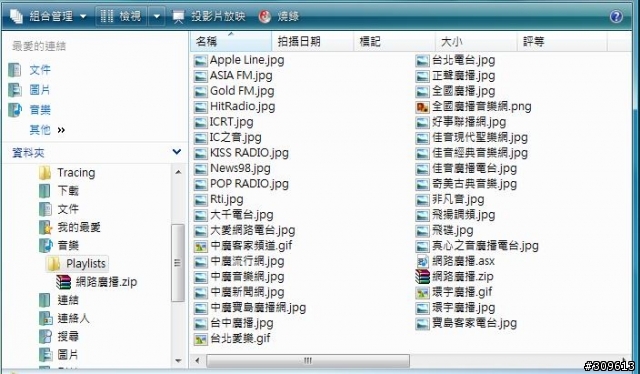Select Apple Line.jpg file icon
640x374 pixels.
pyautogui.click(x=200, y=61)
